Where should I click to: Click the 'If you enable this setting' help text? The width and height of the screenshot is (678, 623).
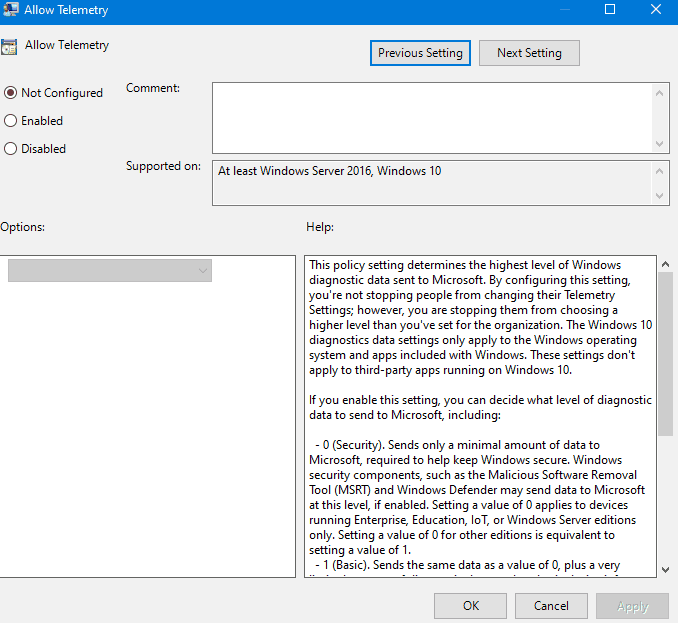click(480, 407)
